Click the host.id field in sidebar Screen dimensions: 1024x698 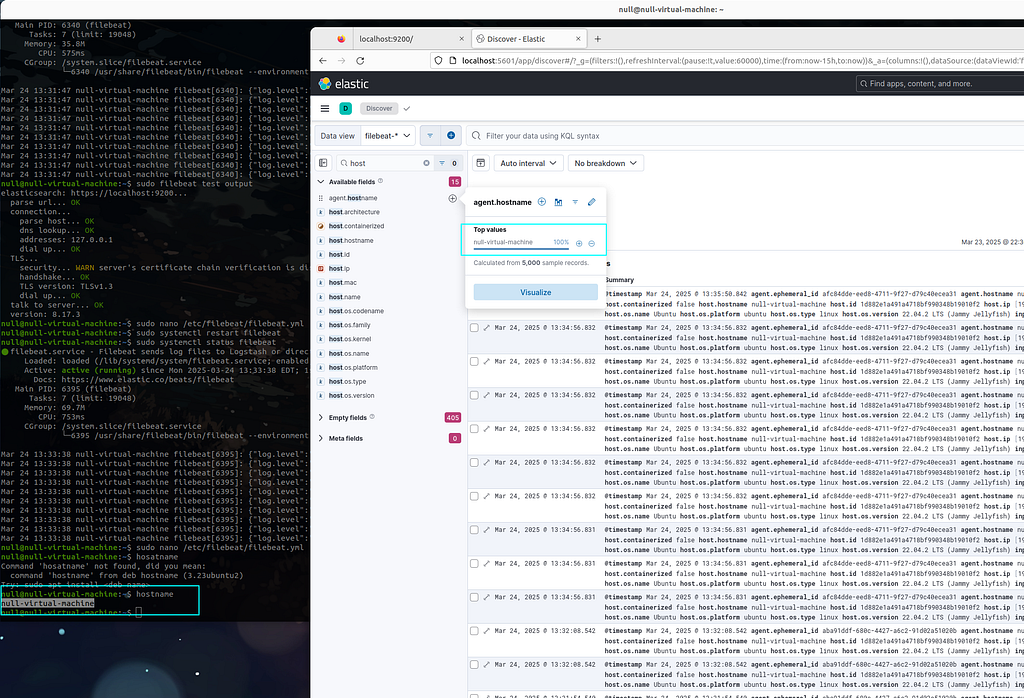pos(339,255)
